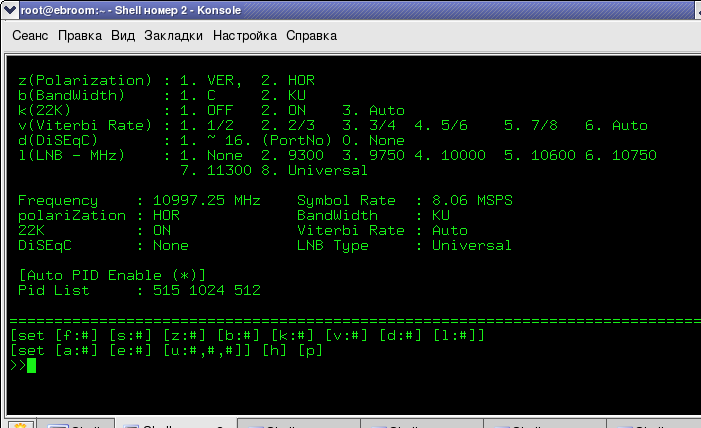The image size is (701, 428).
Task: Click the Konsole title bar text
Action: coord(131,10)
